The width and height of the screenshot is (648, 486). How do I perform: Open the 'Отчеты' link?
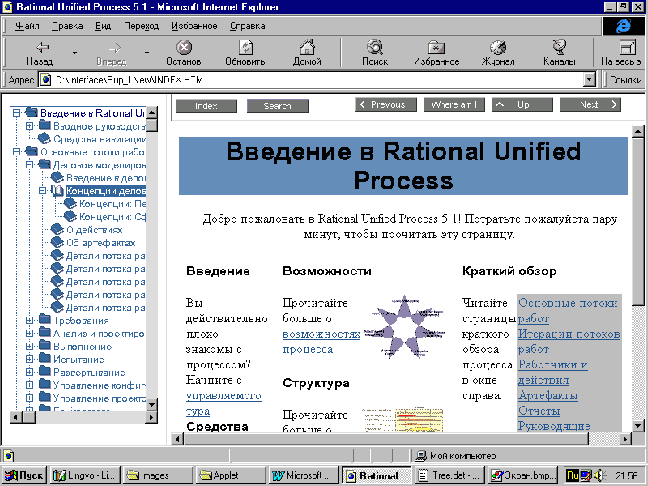(539, 411)
